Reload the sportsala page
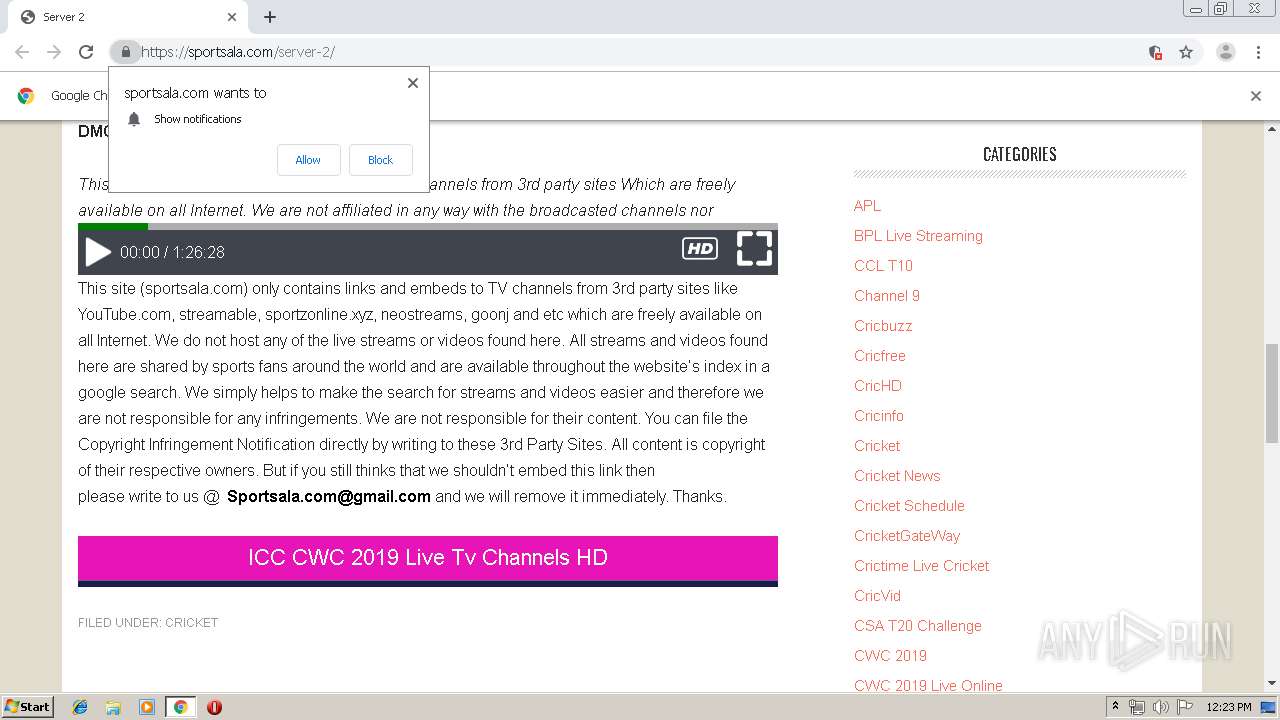1280x720 pixels. click(86, 52)
